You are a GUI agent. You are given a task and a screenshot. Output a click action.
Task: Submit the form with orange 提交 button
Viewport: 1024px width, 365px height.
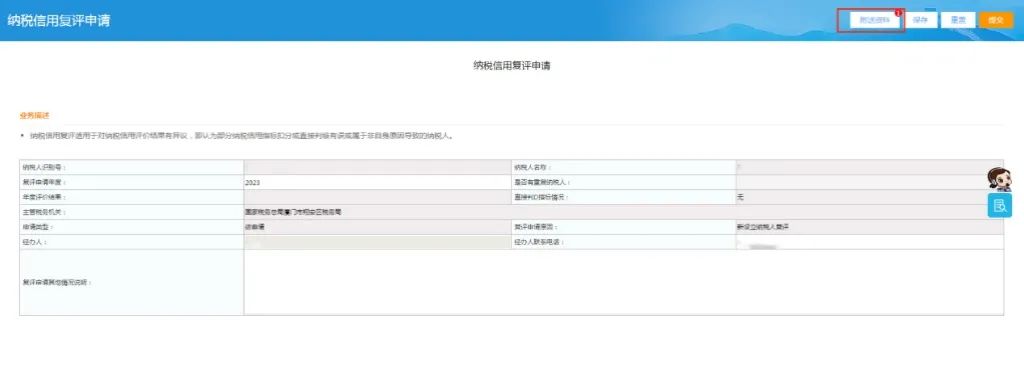(996, 20)
